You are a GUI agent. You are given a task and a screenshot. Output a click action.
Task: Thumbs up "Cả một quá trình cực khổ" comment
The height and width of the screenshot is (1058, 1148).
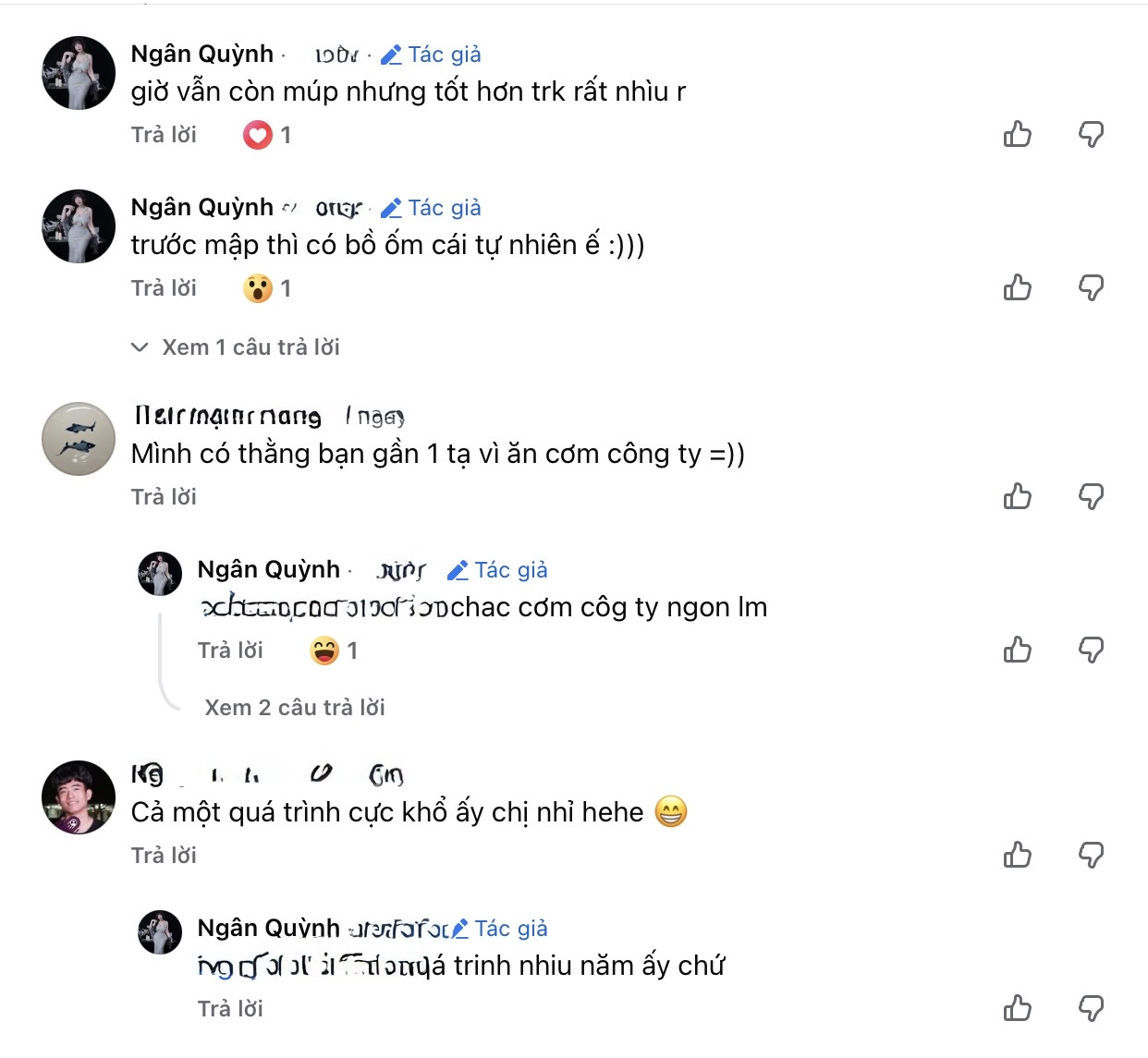click(x=1017, y=855)
